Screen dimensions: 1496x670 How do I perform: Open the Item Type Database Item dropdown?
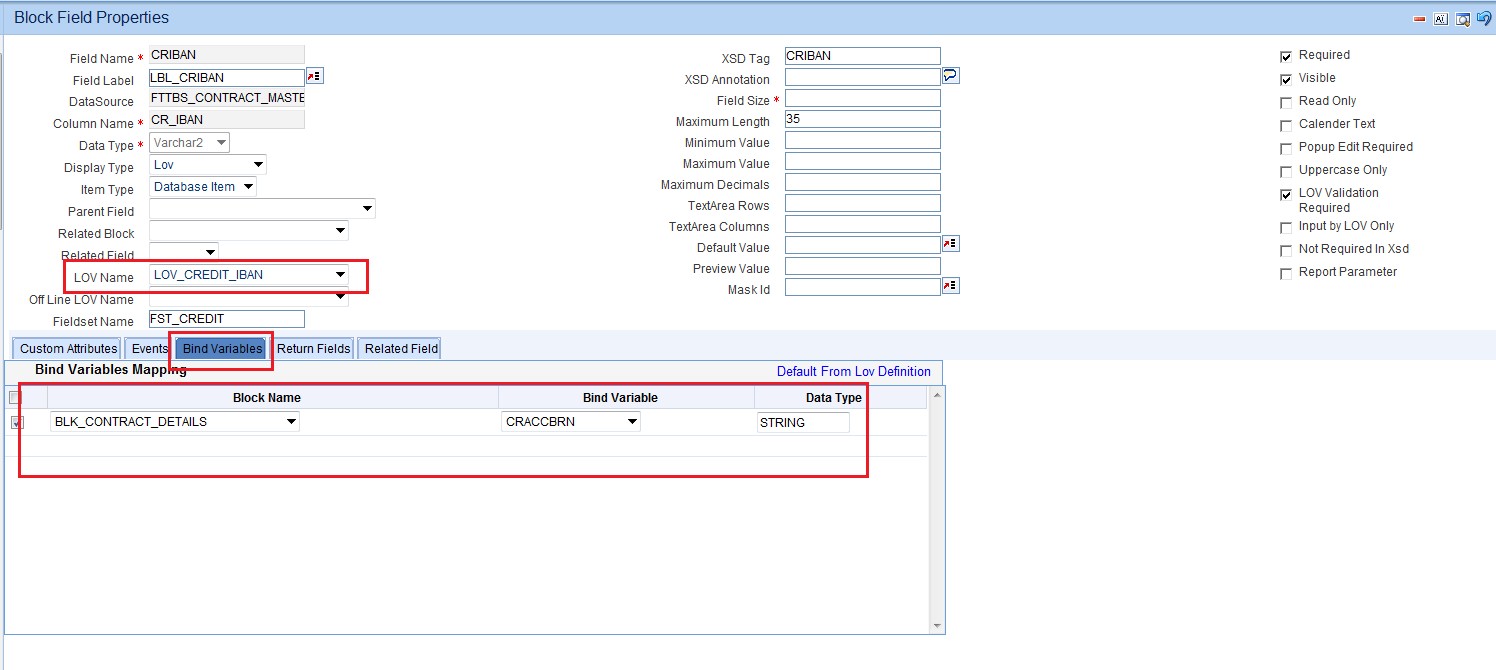tap(203, 186)
